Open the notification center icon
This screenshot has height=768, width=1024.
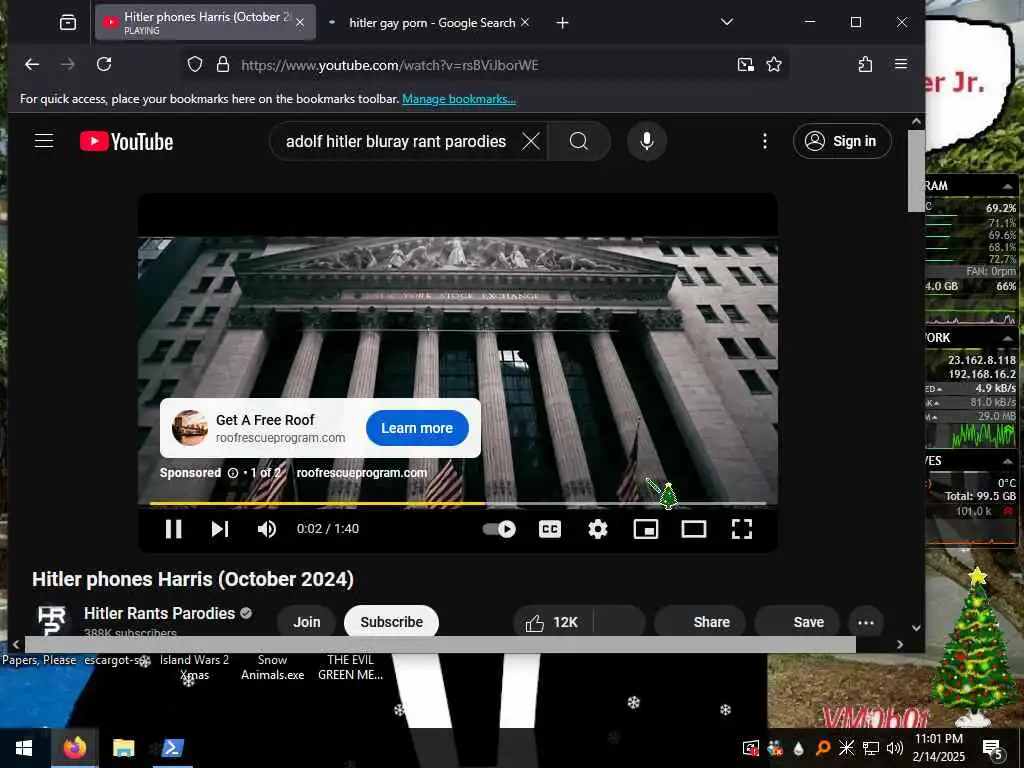[x=993, y=748]
